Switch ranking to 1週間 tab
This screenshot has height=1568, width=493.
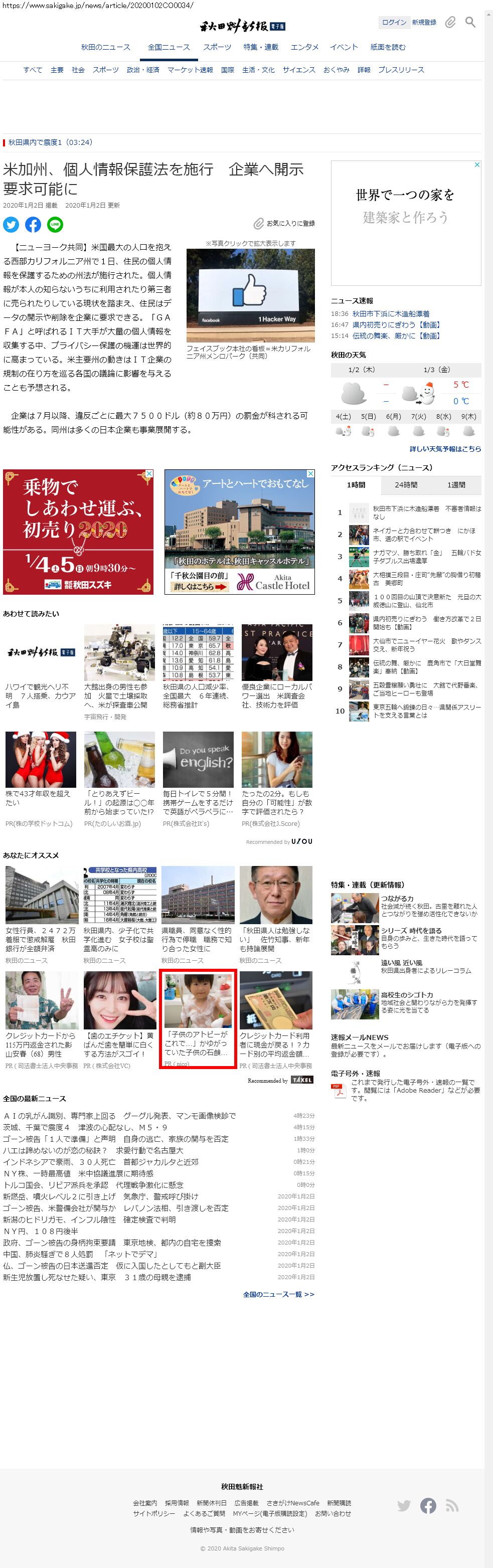(456, 485)
